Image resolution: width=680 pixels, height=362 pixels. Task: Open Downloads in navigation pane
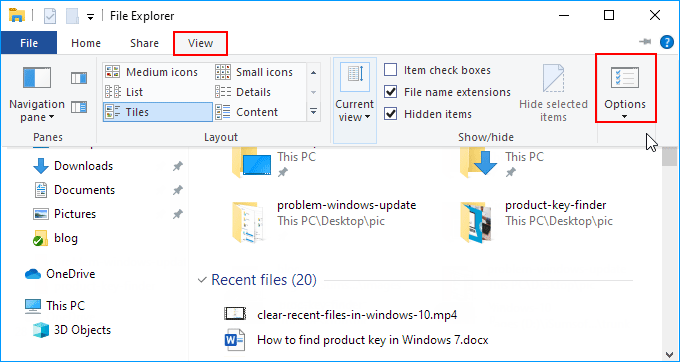click(x=83, y=166)
